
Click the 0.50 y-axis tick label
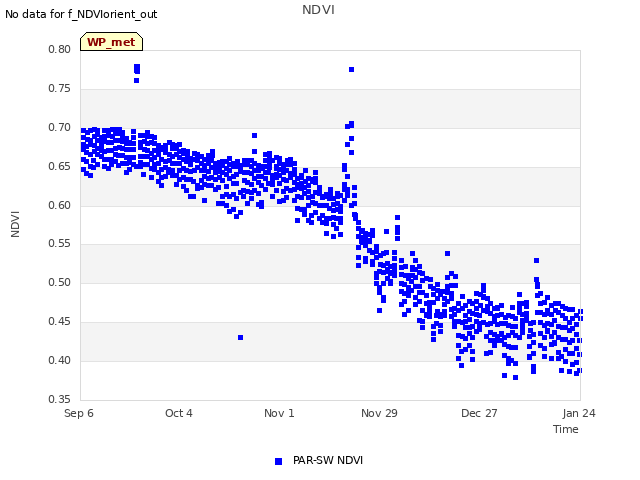60,282
